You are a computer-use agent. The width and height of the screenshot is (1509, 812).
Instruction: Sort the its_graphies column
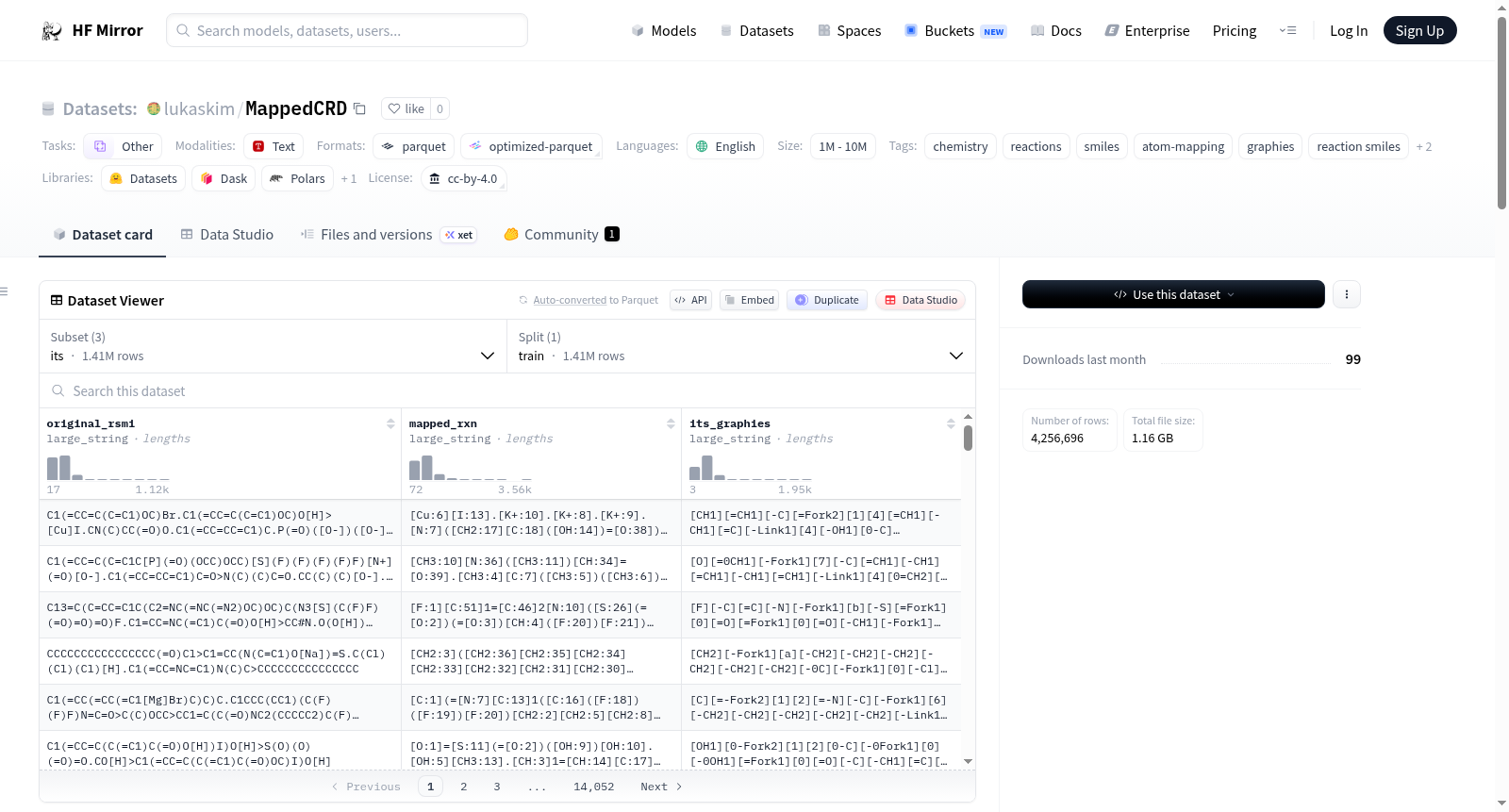[x=951, y=424]
